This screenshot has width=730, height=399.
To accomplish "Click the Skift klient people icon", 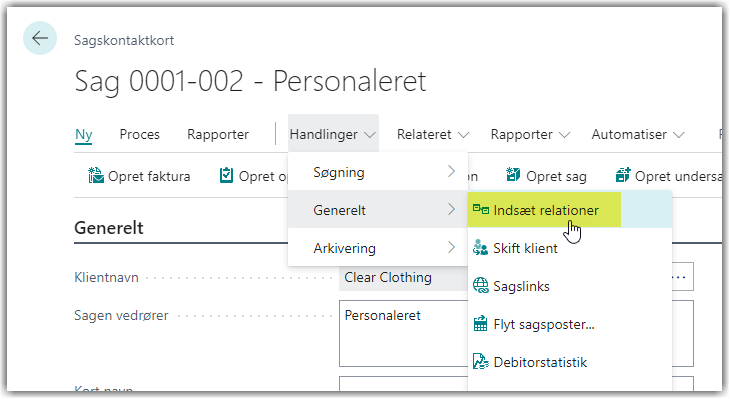I will (480, 248).
